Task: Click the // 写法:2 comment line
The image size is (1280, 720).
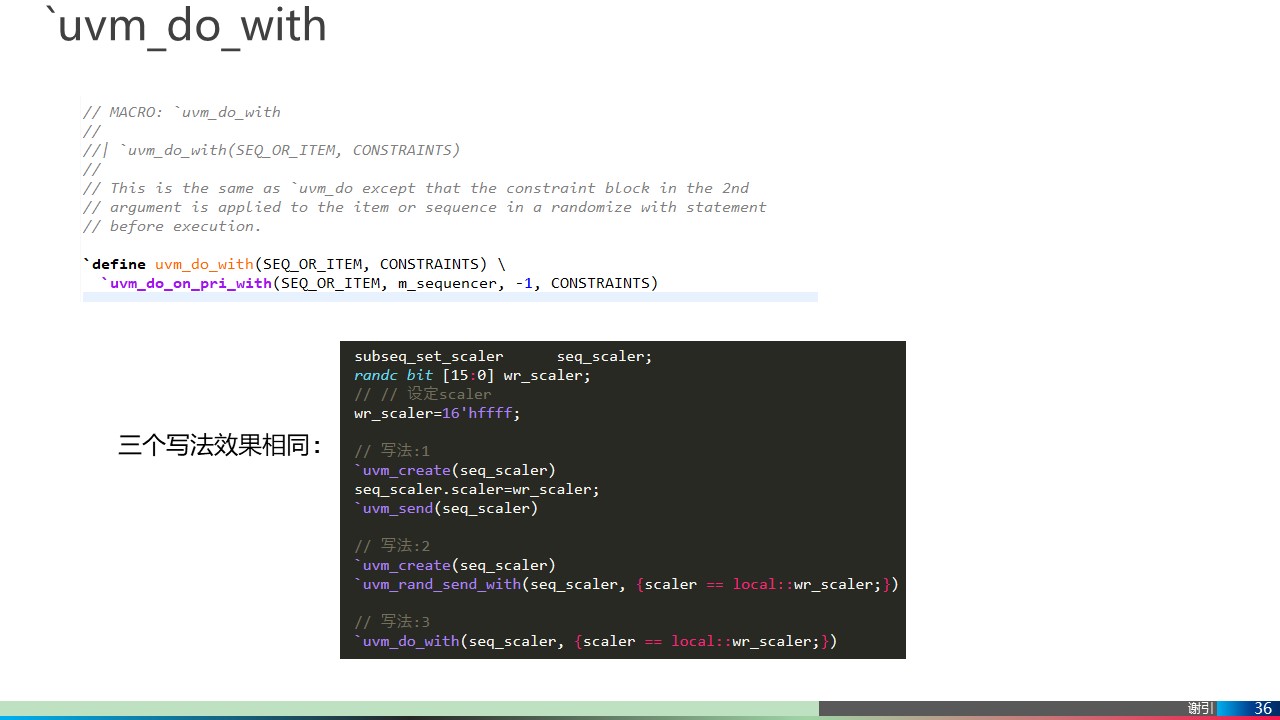Action: (x=392, y=546)
